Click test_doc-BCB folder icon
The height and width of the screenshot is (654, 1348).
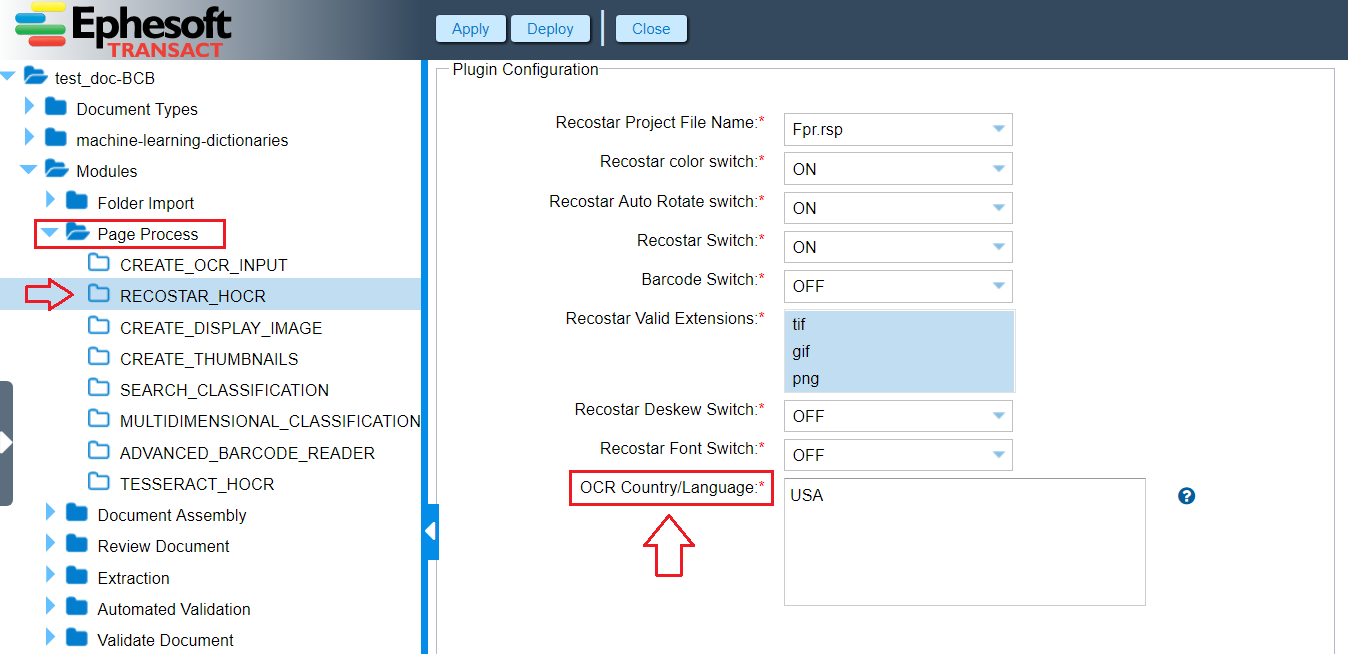pos(36,76)
